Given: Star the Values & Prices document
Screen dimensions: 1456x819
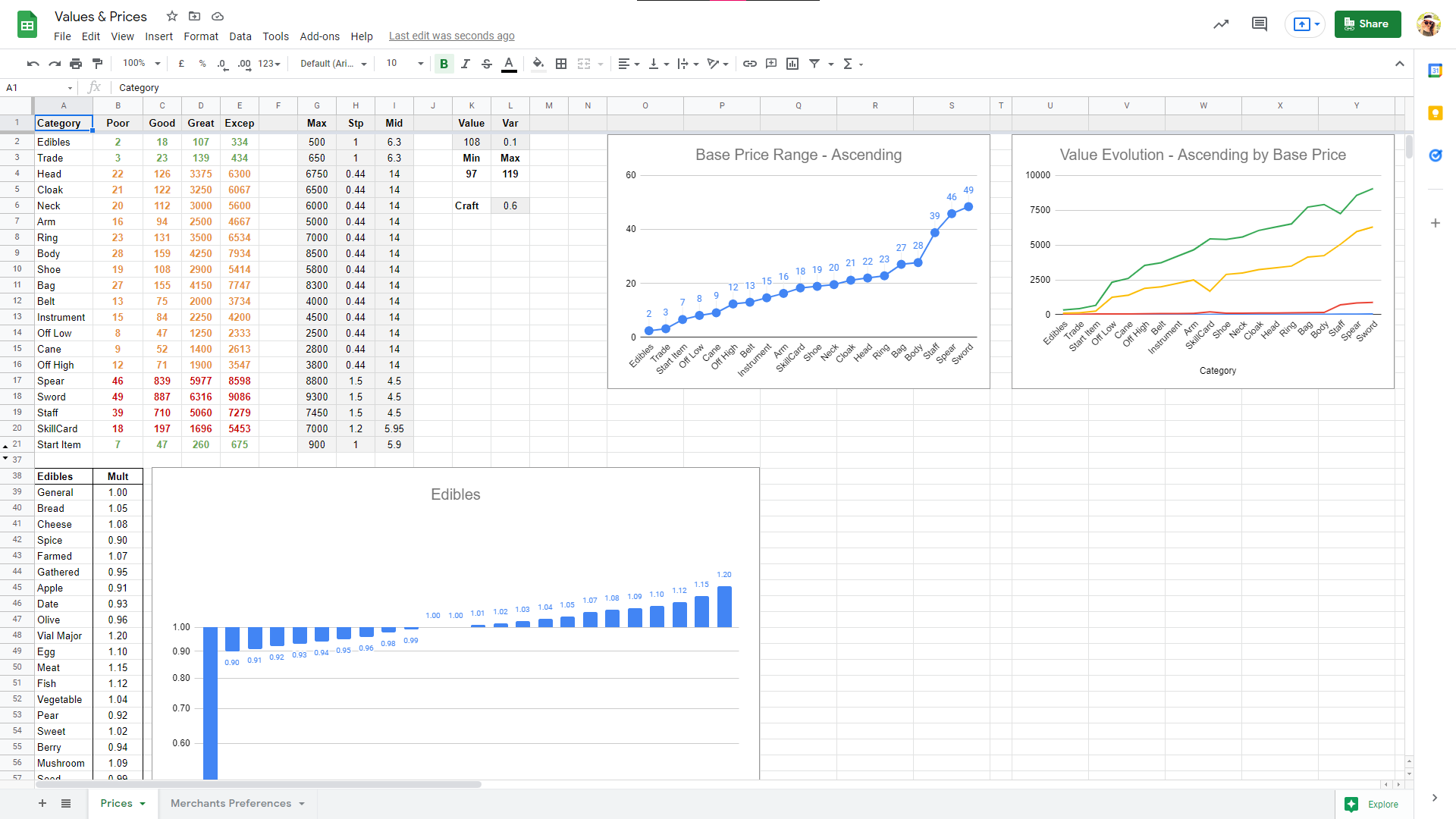Looking at the screenshot, I should [x=172, y=16].
